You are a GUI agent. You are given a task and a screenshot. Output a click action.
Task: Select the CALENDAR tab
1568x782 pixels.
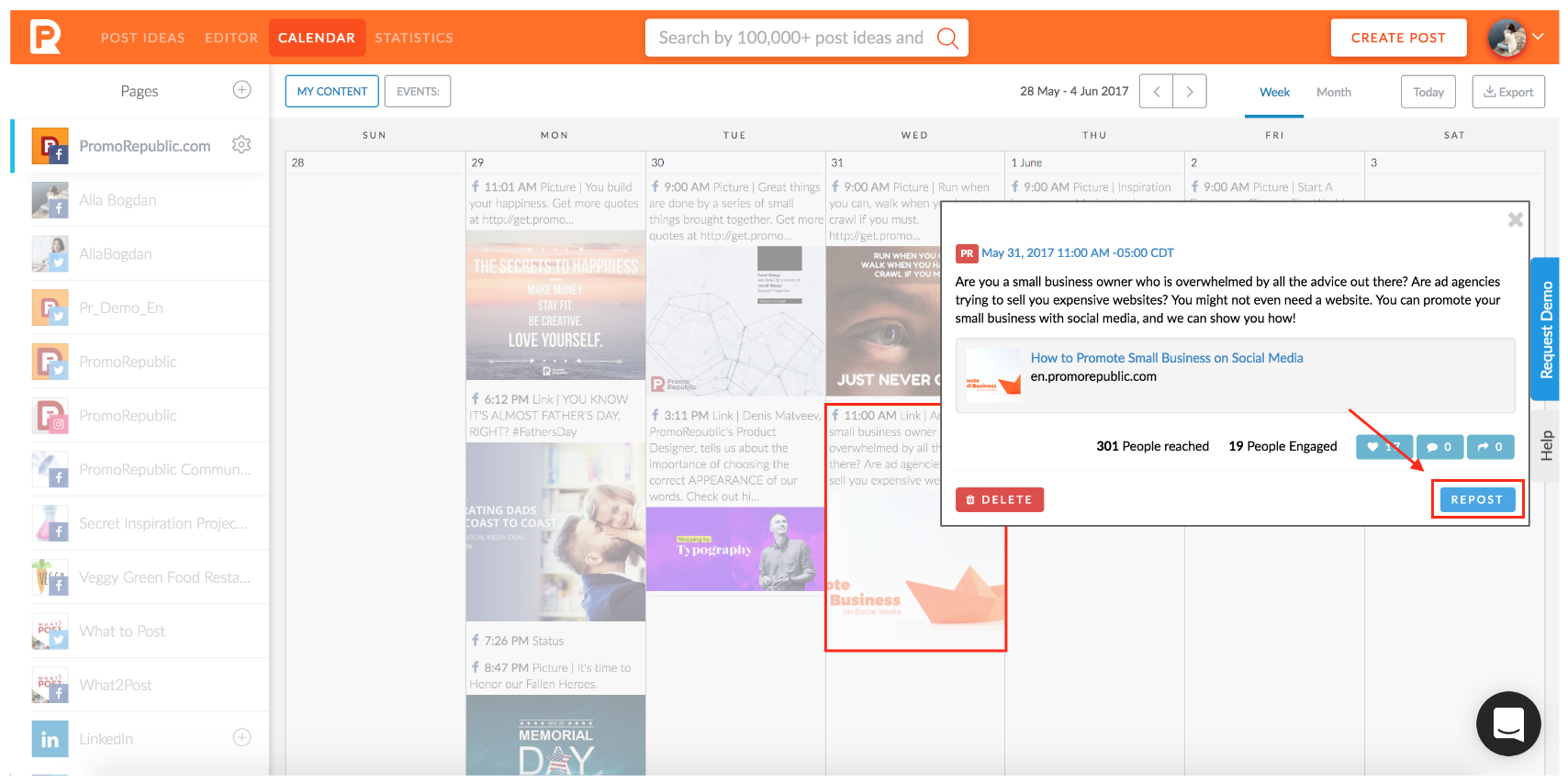point(317,38)
